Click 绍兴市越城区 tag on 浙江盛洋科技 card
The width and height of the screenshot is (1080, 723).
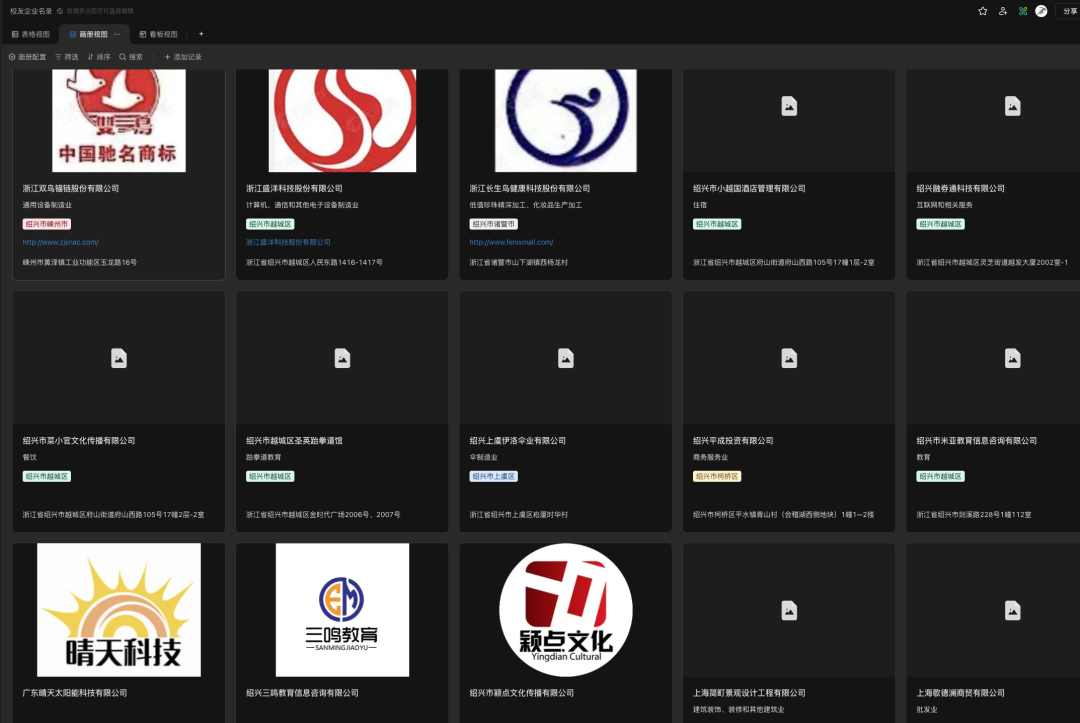[270, 224]
